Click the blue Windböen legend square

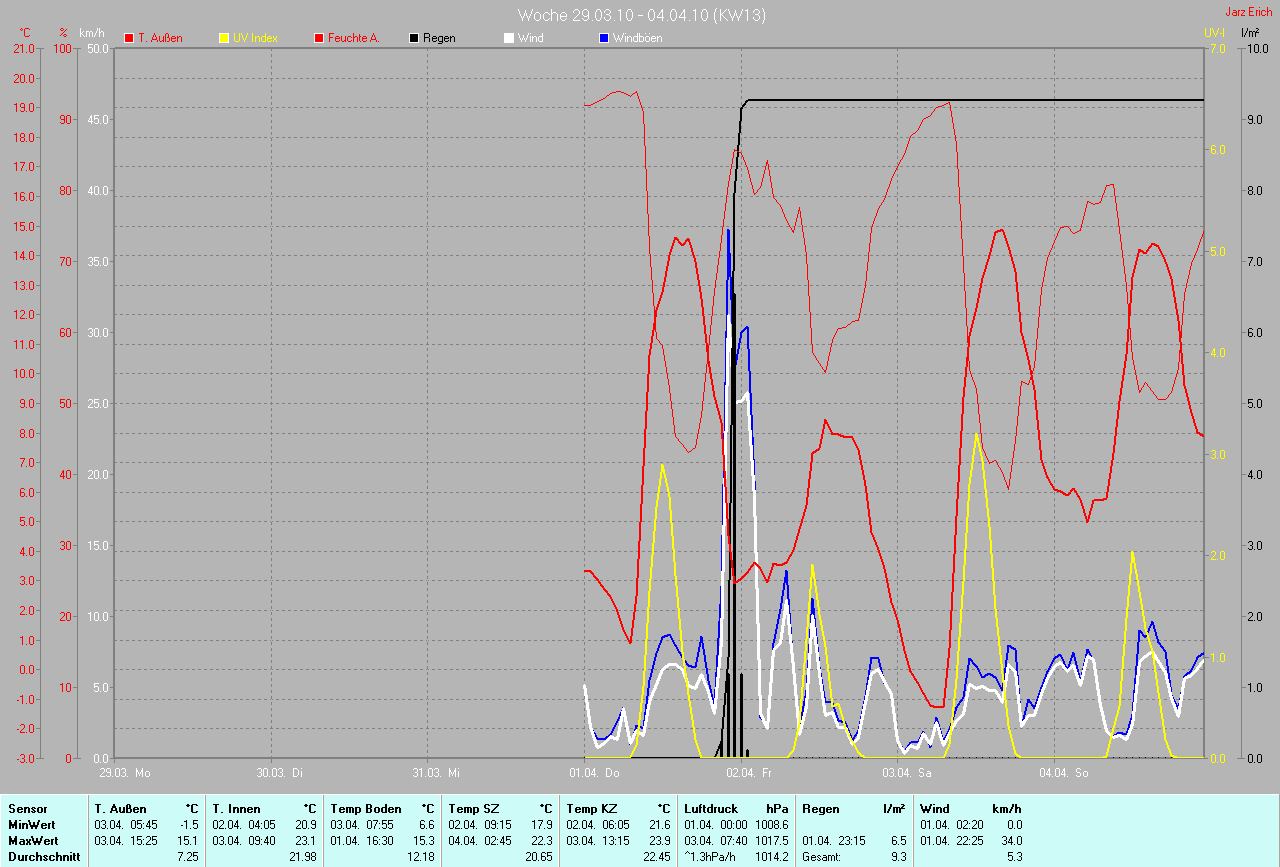click(x=604, y=38)
